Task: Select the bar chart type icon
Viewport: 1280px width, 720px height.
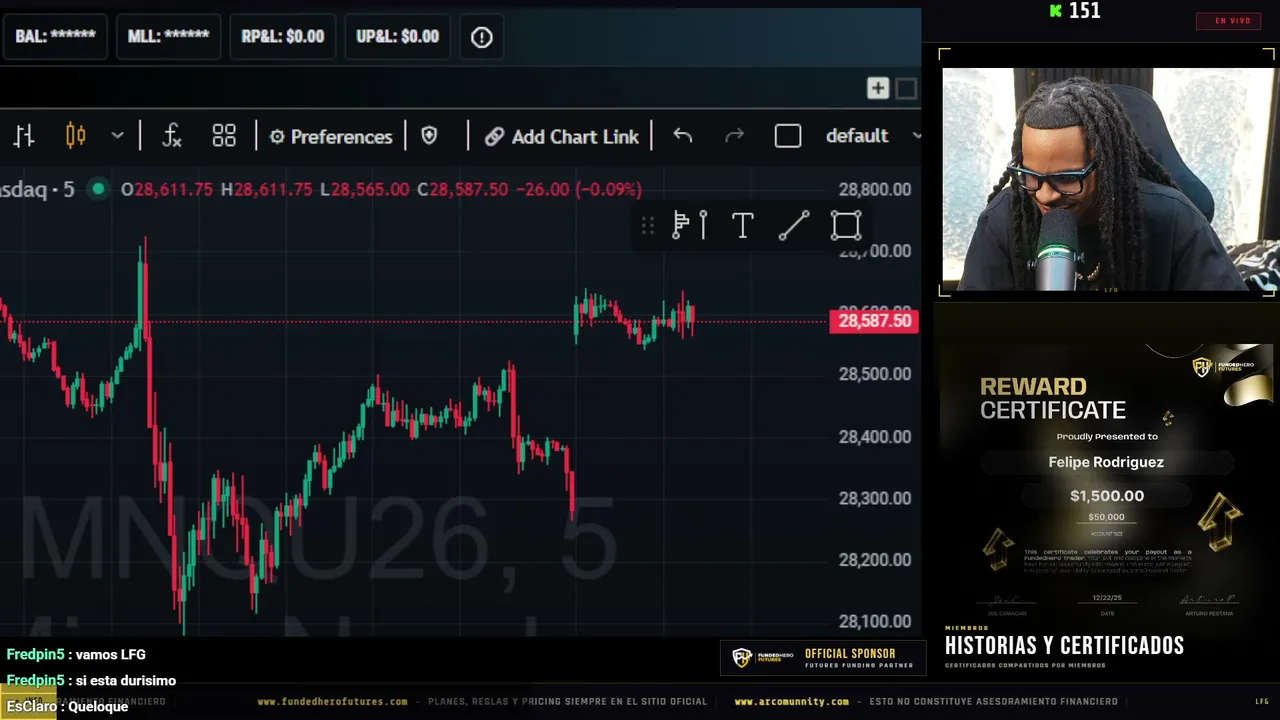Action: [24, 136]
